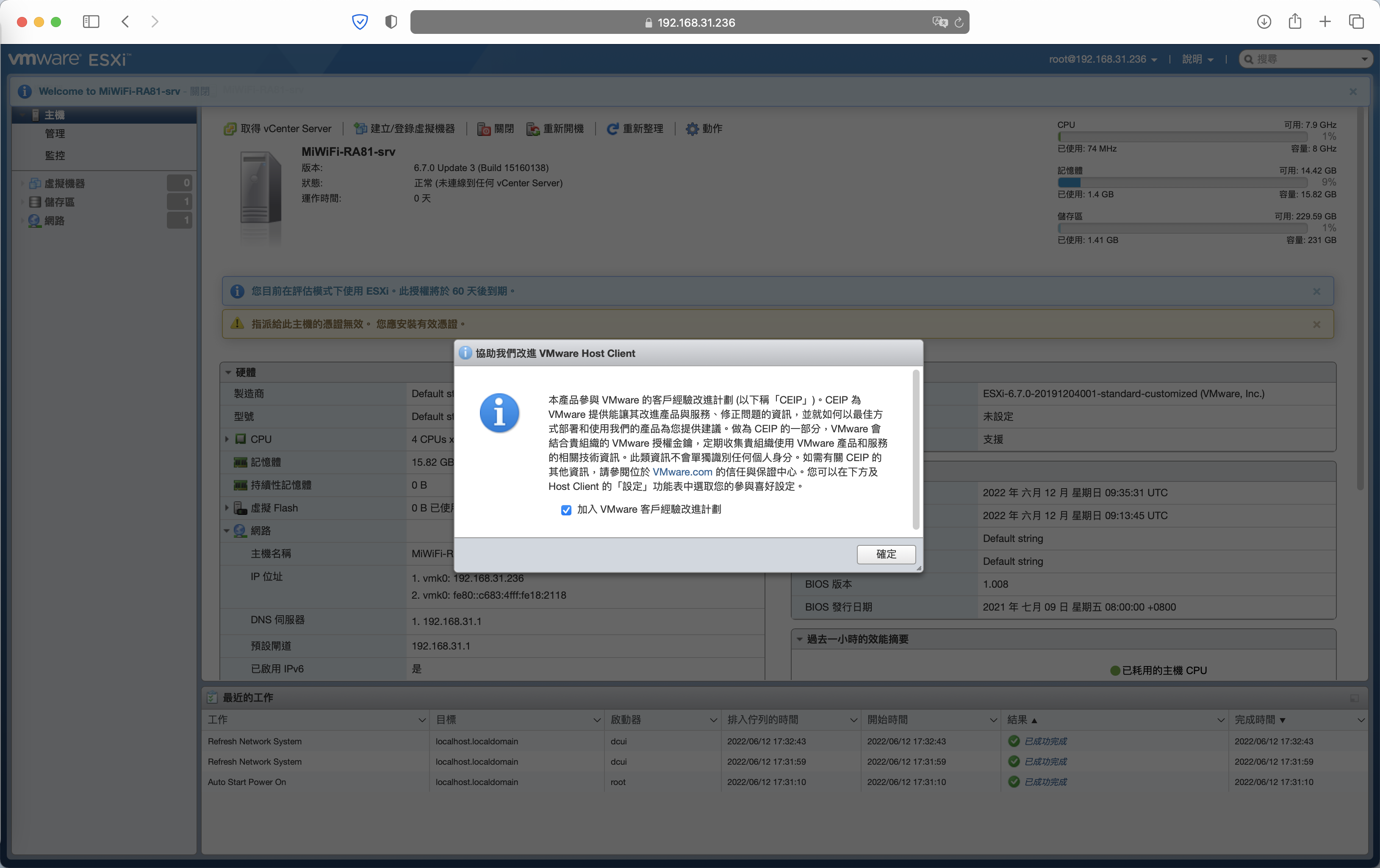Viewport: 1380px width, 868px height.
Task: Uncheck the join VMware CEIP checkbox
Action: click(x=566, y=510)
